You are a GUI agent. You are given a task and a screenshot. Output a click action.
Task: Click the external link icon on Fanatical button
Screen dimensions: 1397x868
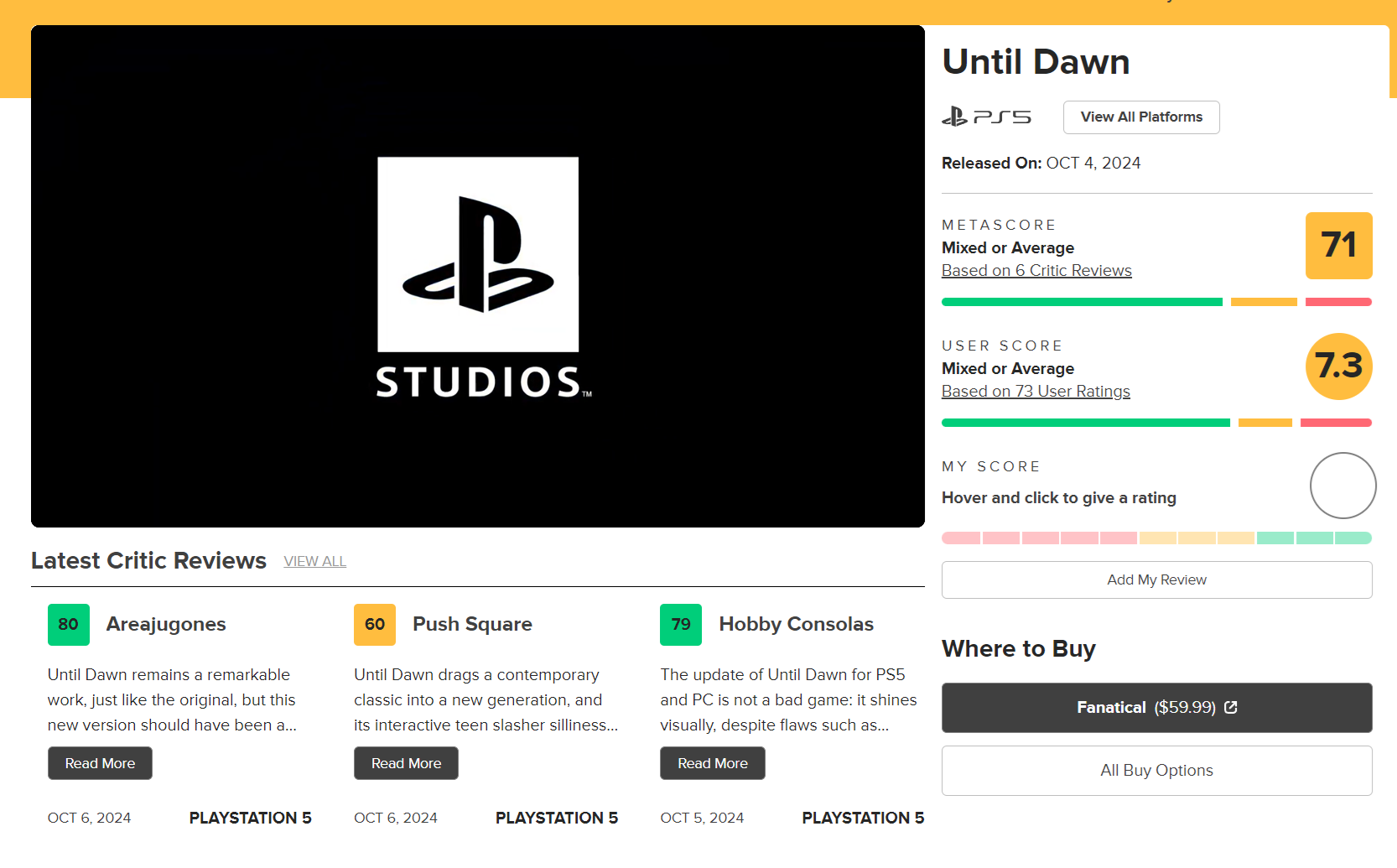pyautogui.click(x=1231, y=707)
